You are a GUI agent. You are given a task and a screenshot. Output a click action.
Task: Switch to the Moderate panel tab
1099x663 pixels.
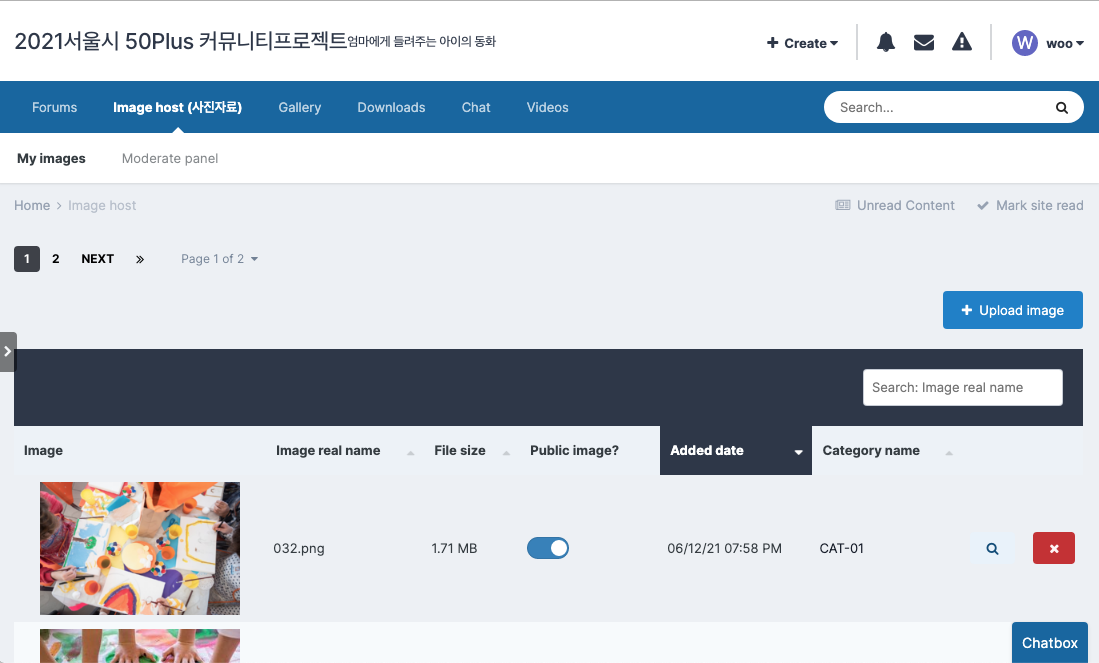pos(169,158)
